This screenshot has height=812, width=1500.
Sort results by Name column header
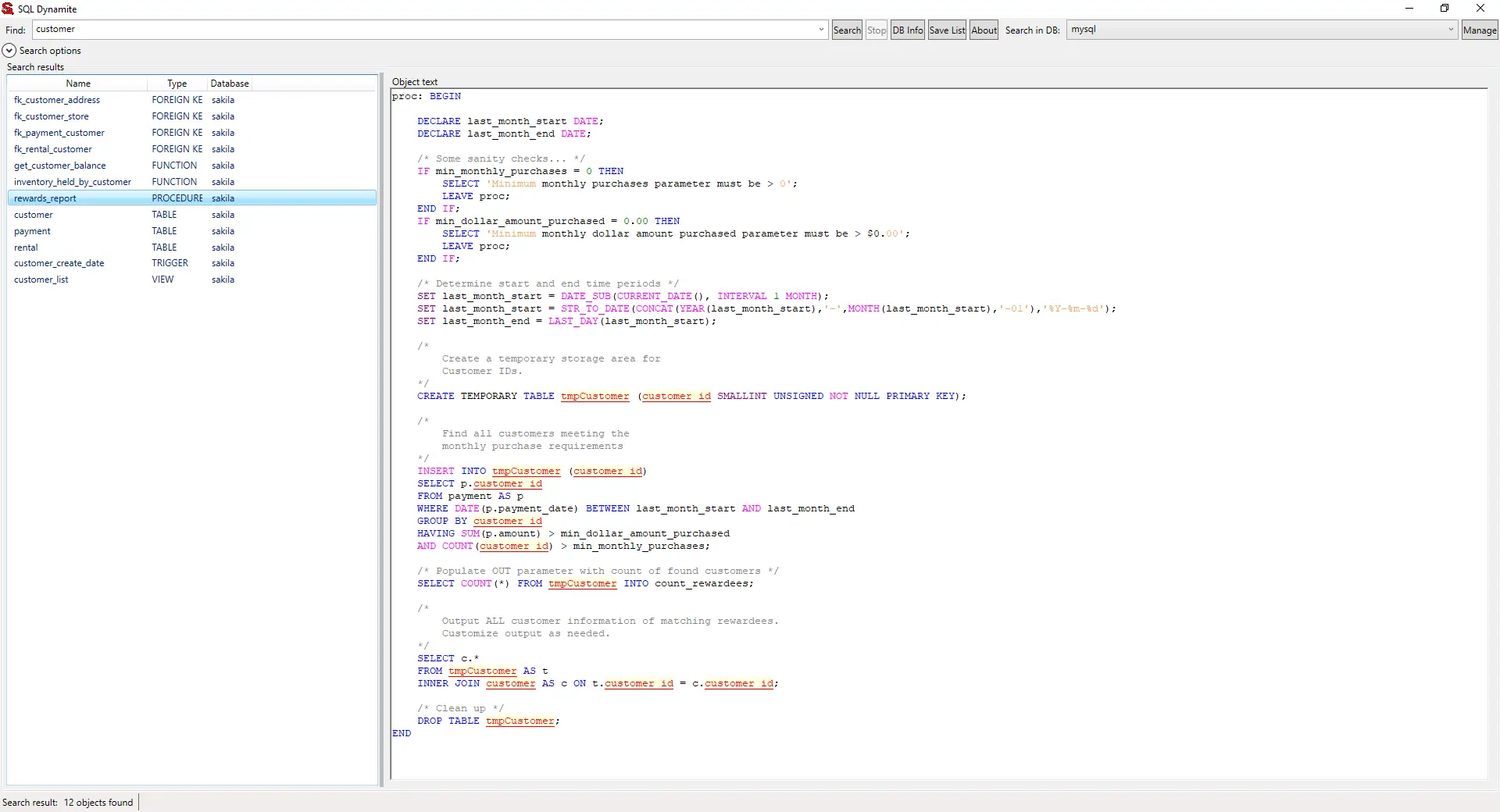(78, 84)
